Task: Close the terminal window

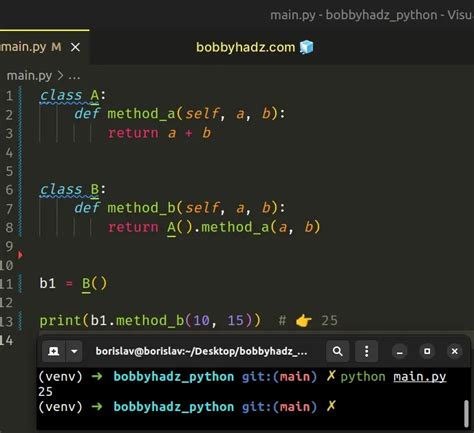Action: [x=454, y=352]
